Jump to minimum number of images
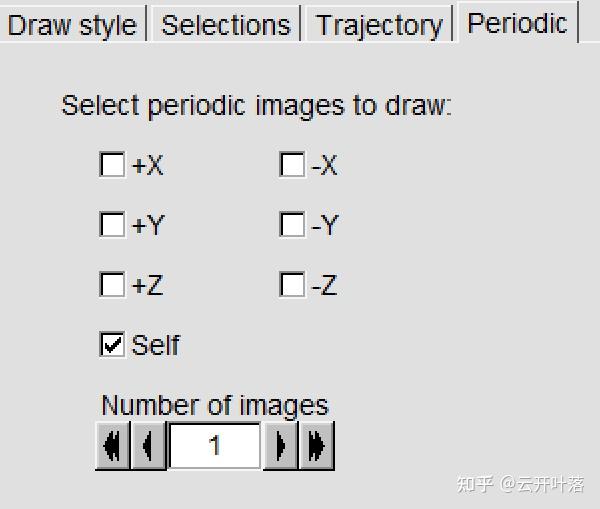 [113, 446]
